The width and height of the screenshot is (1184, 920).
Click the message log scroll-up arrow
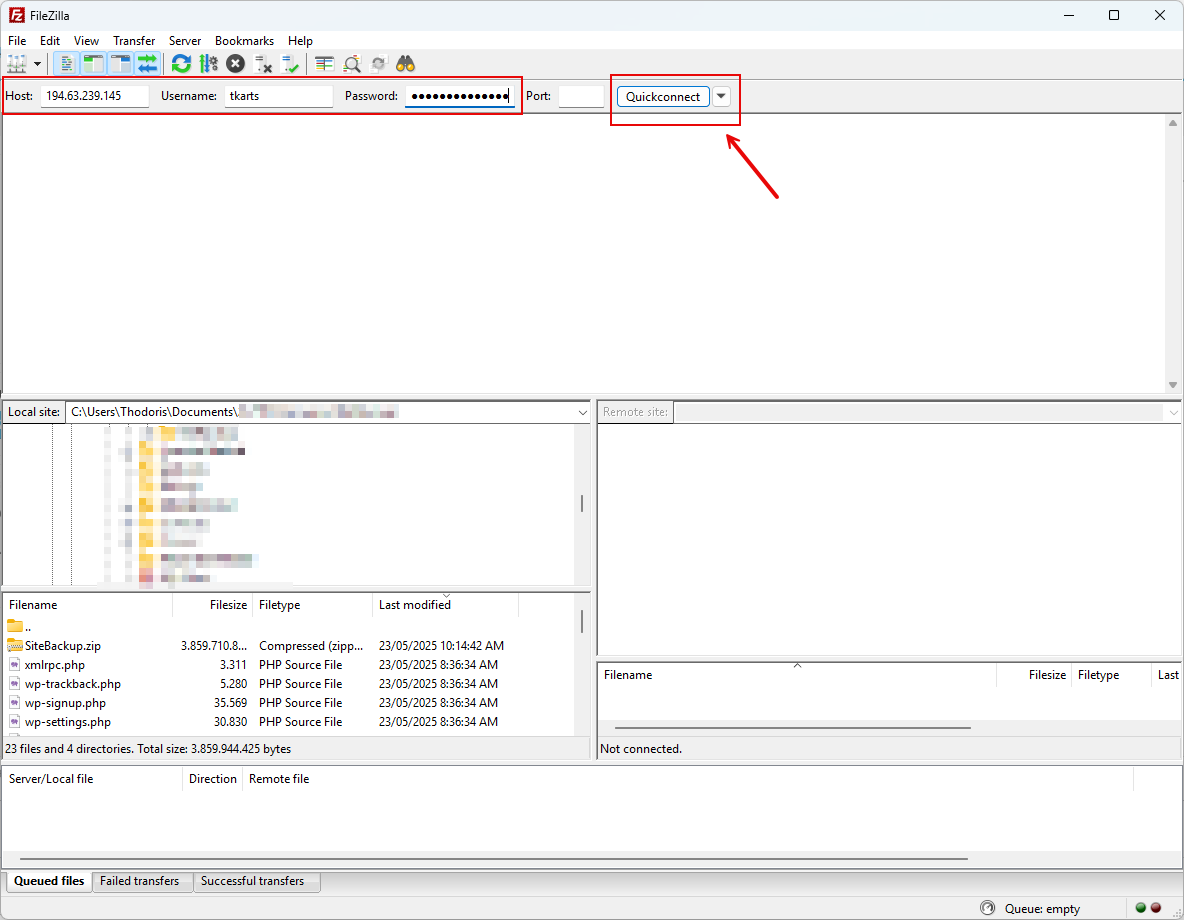pyautogui.click(x=1173, y=123)
